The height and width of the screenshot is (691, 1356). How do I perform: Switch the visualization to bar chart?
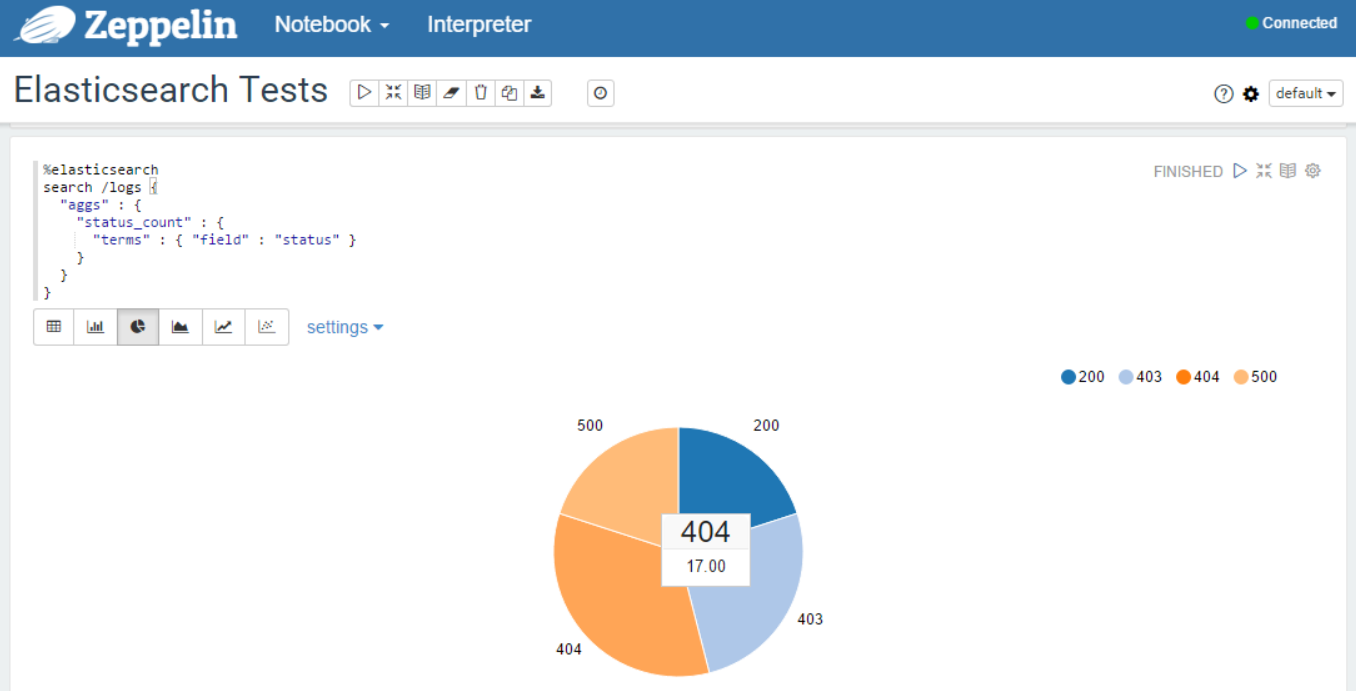[96, 327]
